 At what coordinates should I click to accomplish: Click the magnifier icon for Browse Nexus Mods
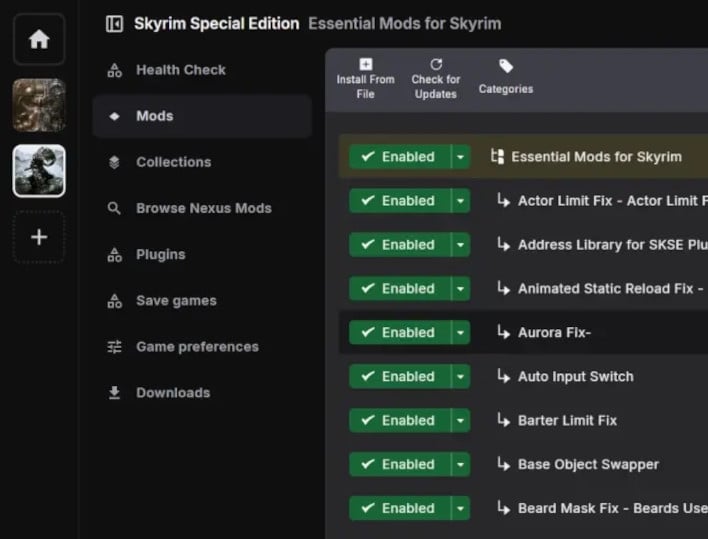click(x=114, y=208)
